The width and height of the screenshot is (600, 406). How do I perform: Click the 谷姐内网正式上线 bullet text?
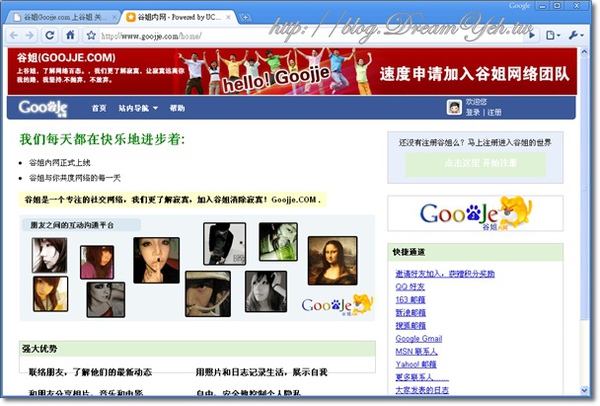point(60,163)
